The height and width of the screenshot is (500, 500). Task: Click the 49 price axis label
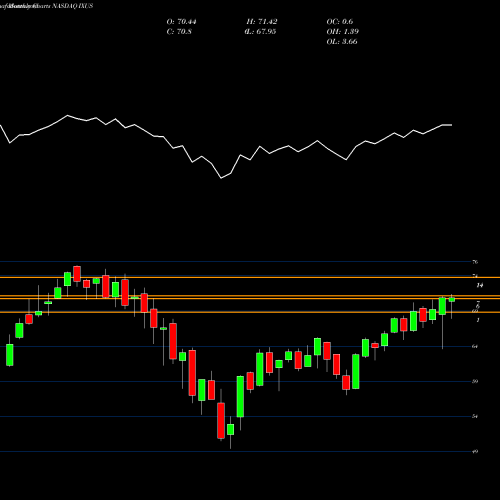pos(475,452)
